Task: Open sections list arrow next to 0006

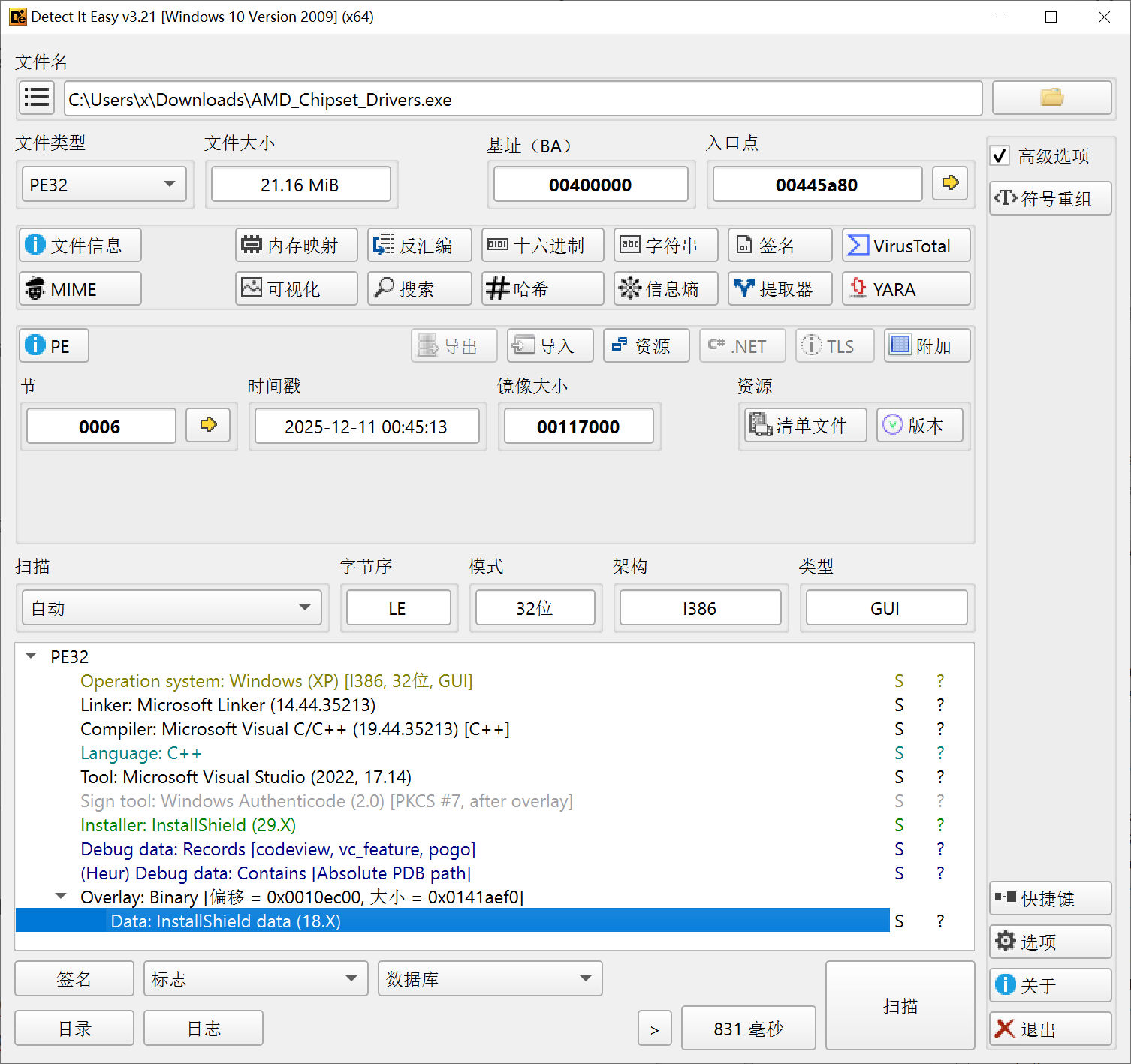Action: pyautogui.click(x=208, y=426)
